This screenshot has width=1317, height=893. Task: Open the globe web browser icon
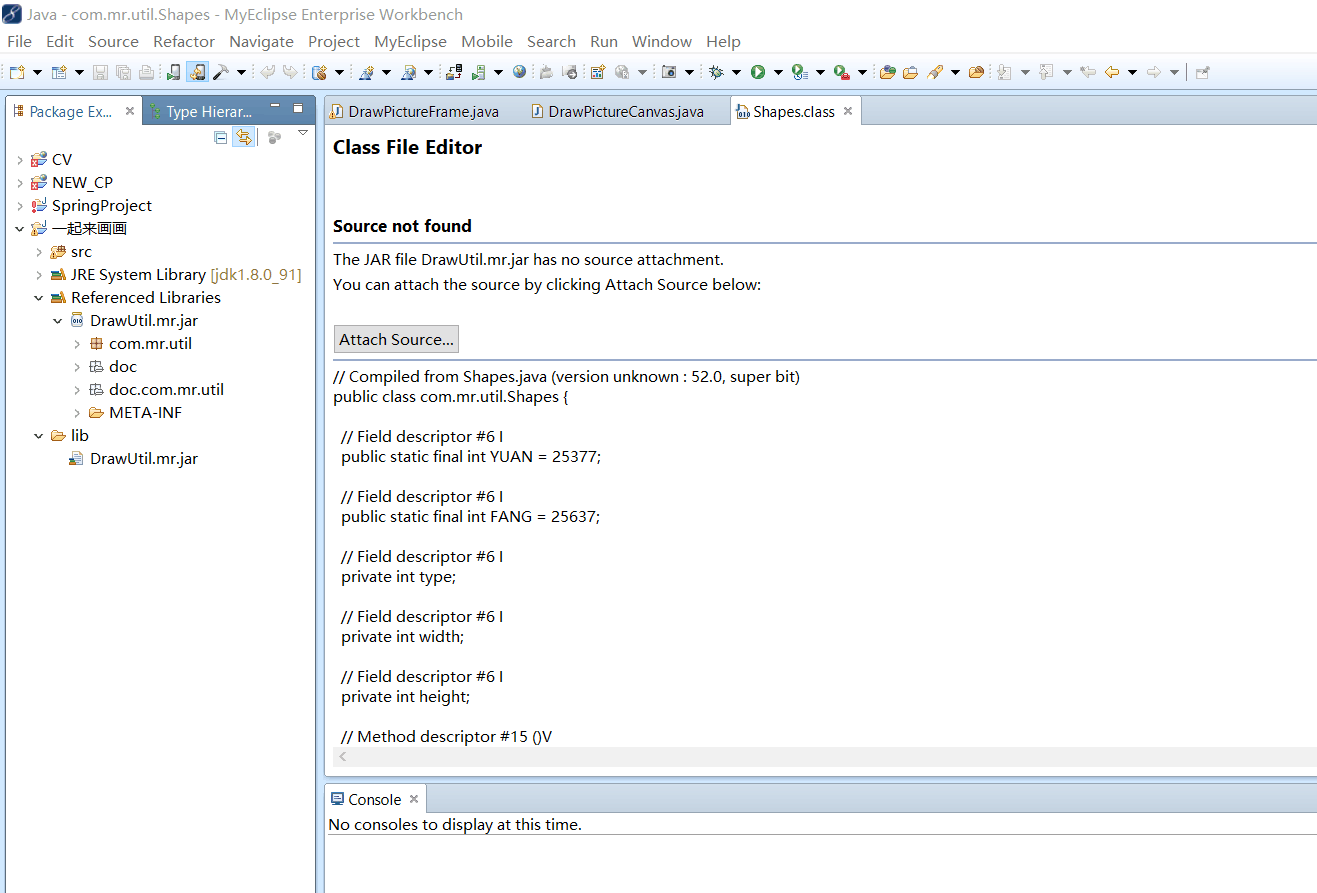(x=518, y=72)
